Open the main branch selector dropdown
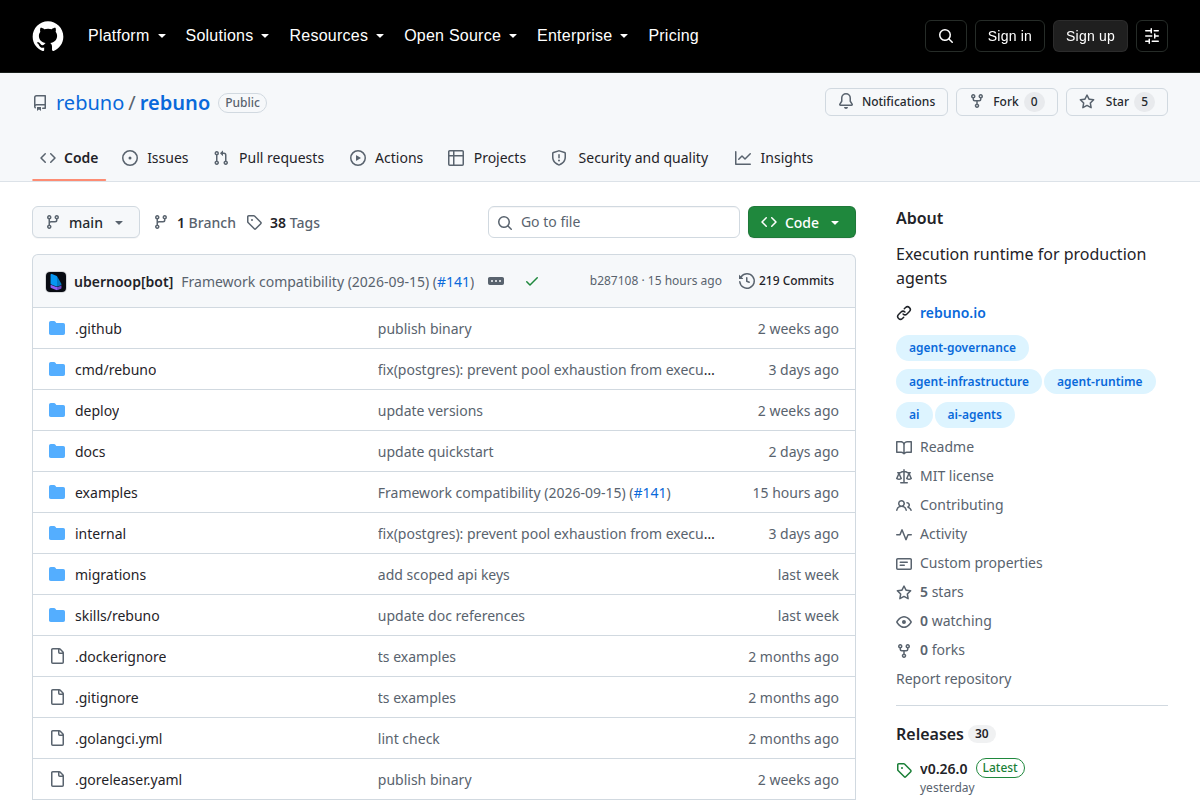This screenshot has height=800, width=1200. (86, 223)
